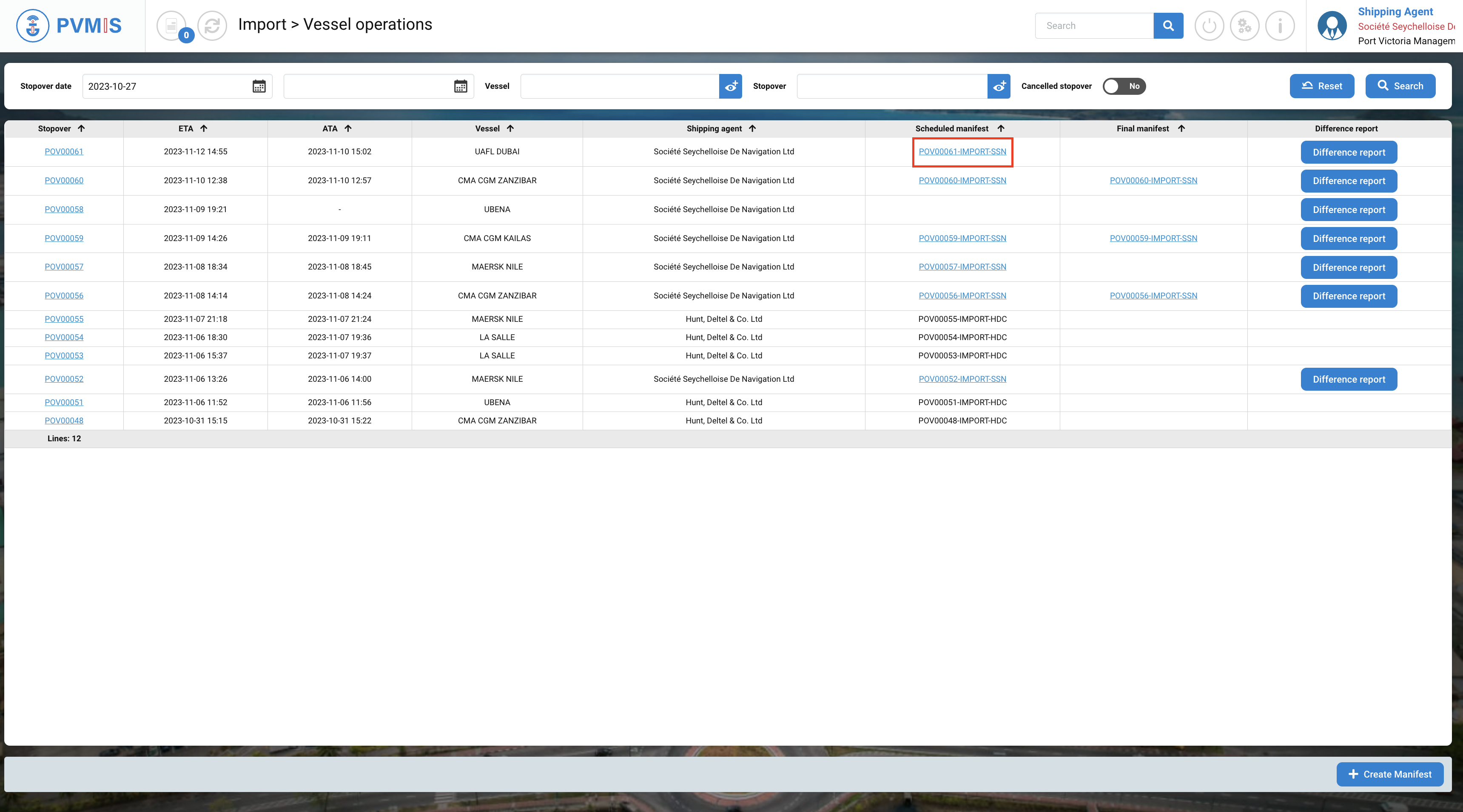The height and width of the screenshot is (812, 1463).
Task: Open the POV00060 stopover link
Action: point(64,181)
